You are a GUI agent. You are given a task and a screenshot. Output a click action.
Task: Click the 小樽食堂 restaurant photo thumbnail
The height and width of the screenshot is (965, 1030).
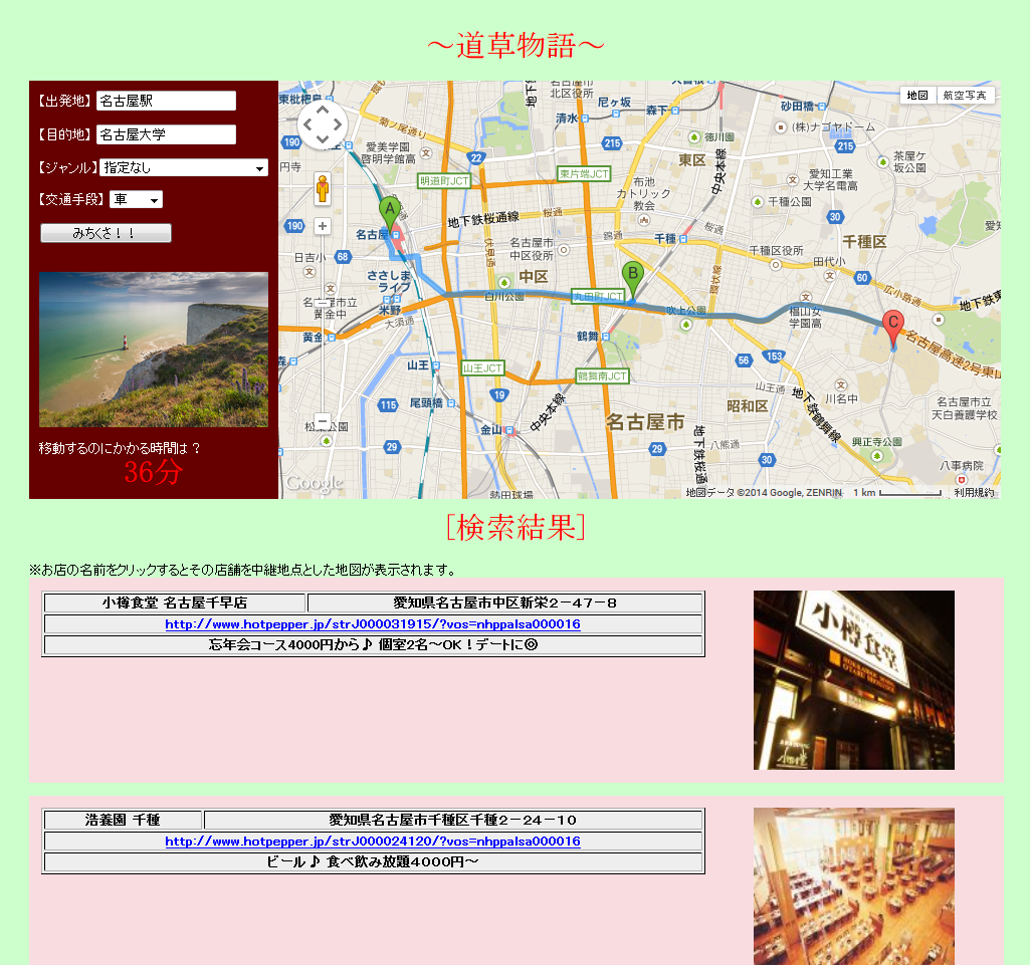click(x=853, y=680)
